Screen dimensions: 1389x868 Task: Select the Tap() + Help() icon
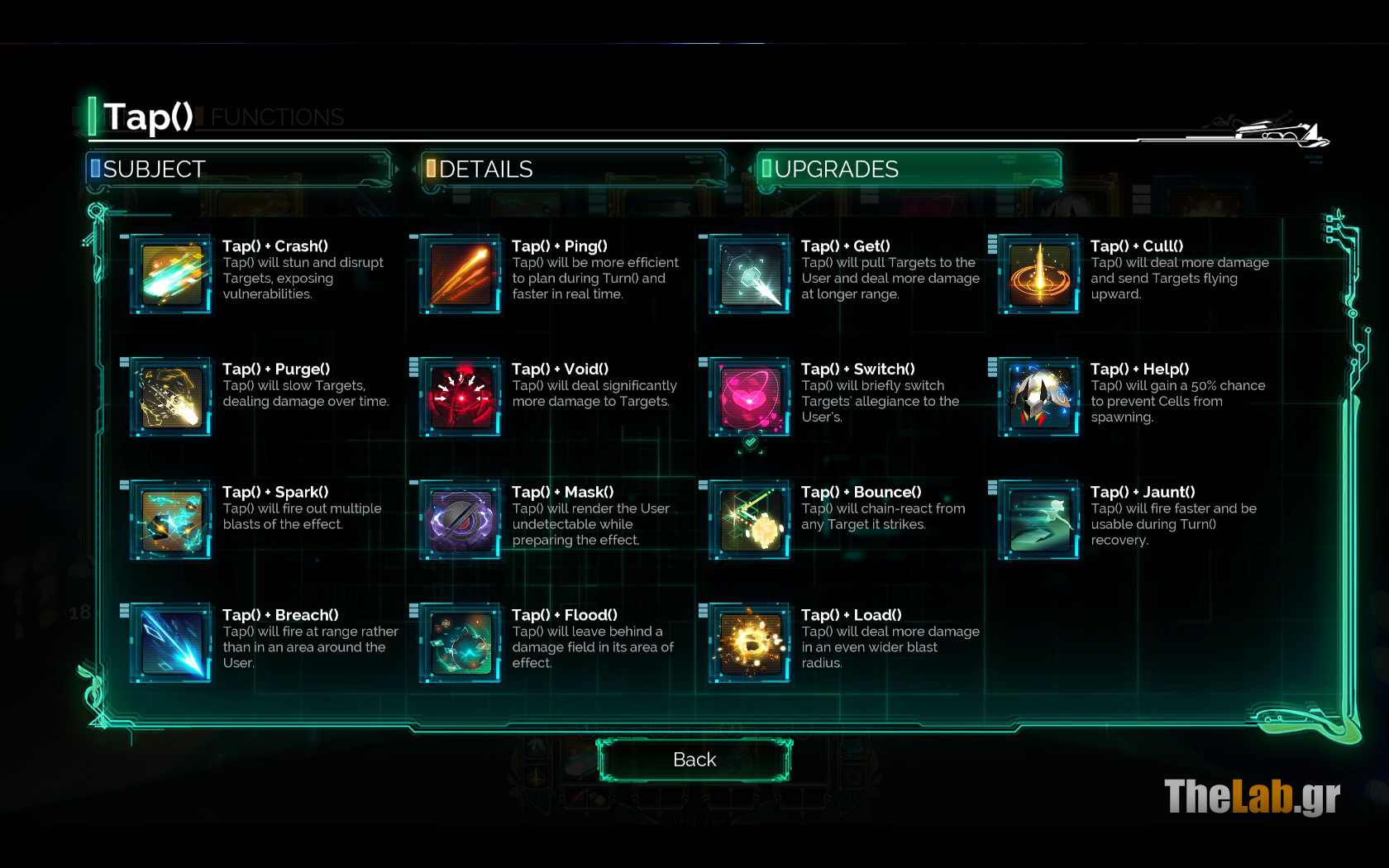click(1039, 397)
